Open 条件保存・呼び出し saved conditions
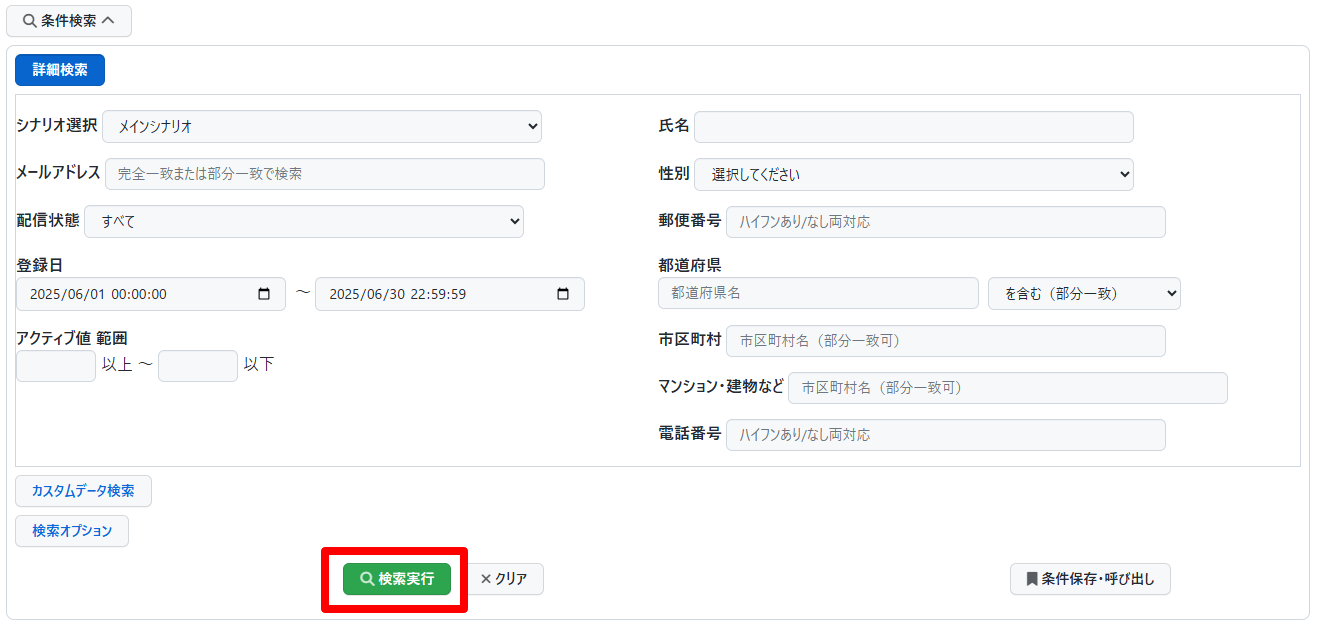This screenshot has width=1317, height=628. (1089, 579)
